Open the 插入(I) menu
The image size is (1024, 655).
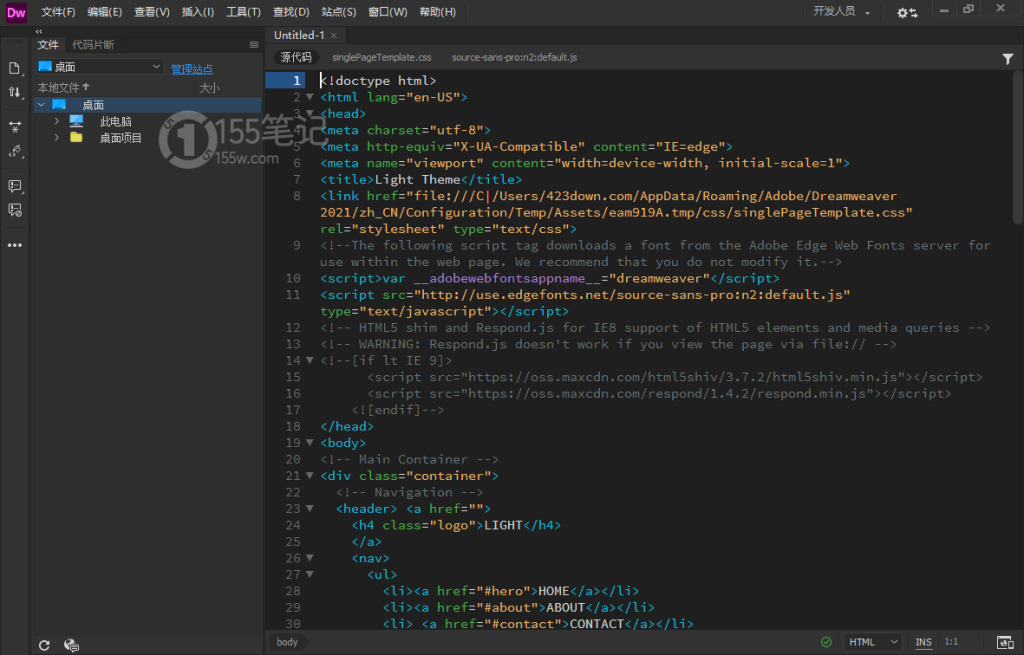197,12
